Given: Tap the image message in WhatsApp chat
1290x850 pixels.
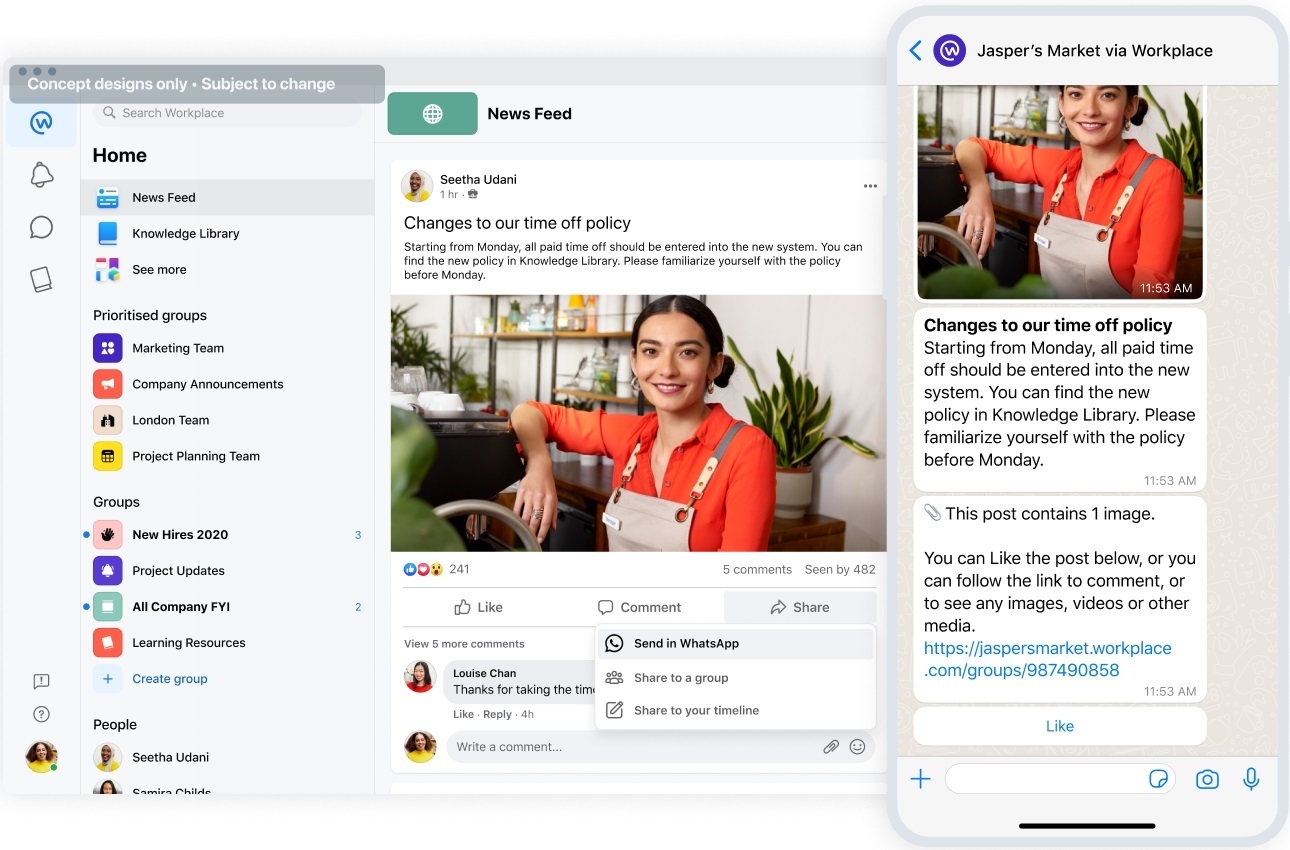Looking at the screenshot, I should pyautogui.click(x=1060, y=192).
